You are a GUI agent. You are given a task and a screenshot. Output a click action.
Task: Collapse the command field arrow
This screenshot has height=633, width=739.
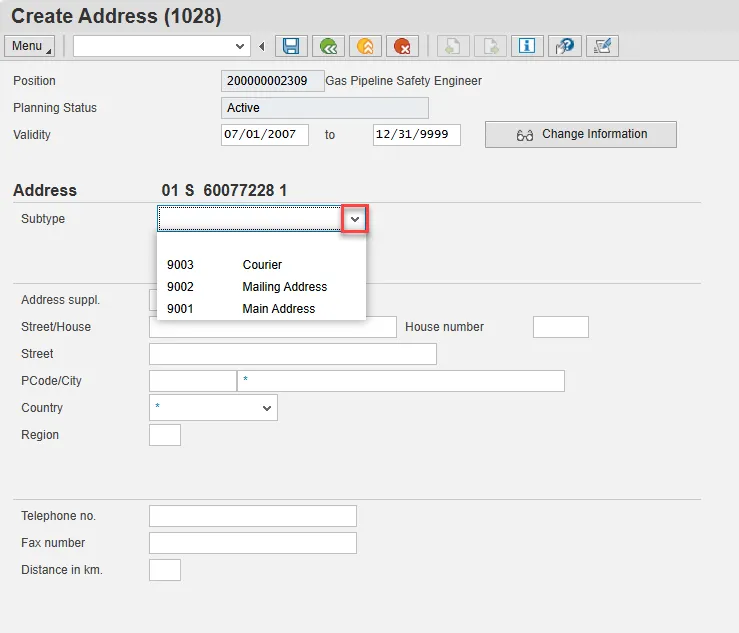pos(262,46)
